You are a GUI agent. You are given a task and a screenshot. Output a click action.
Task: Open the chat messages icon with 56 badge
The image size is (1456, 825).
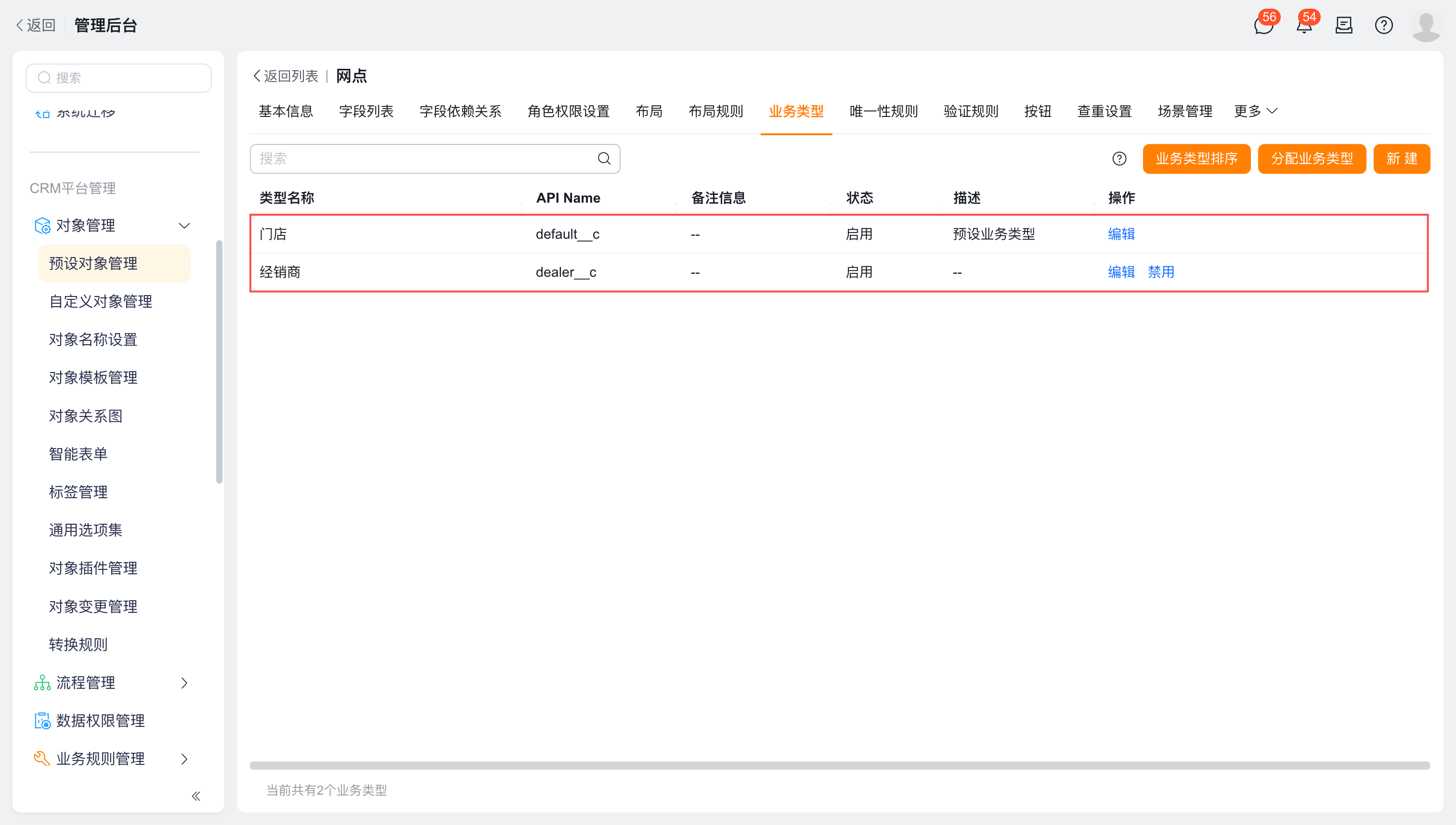point(1263,26)
